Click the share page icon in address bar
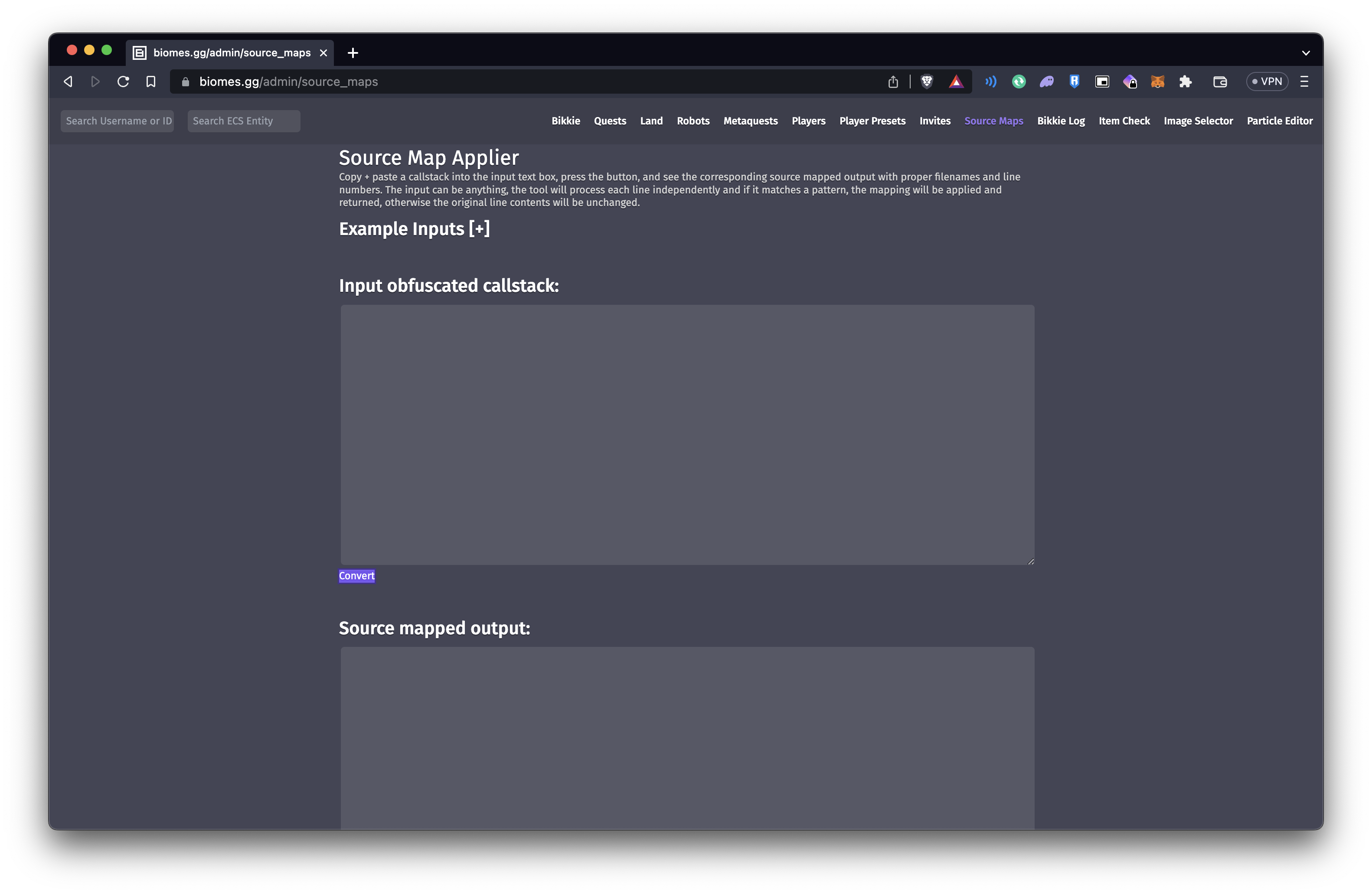This screenshot has width=1372, height=894. [893, 82]
